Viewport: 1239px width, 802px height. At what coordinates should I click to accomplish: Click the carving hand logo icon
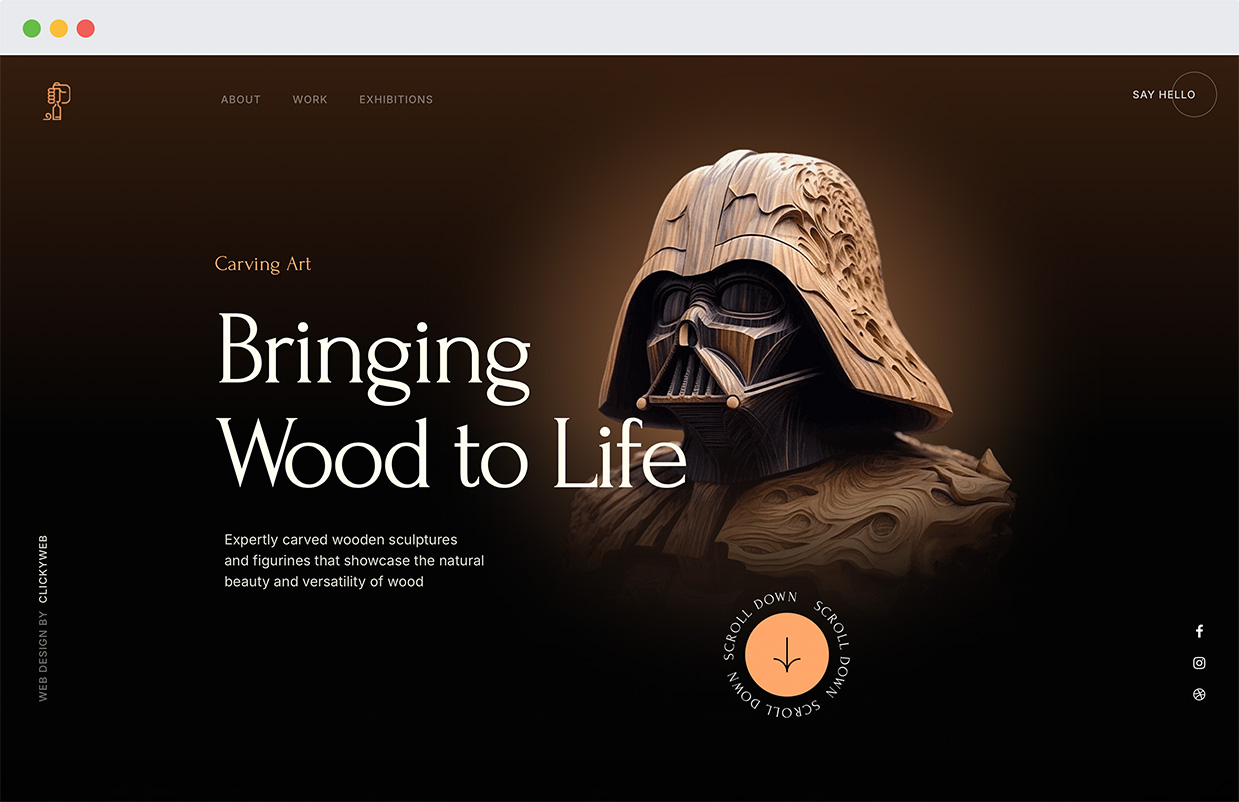tap(58, 101)
